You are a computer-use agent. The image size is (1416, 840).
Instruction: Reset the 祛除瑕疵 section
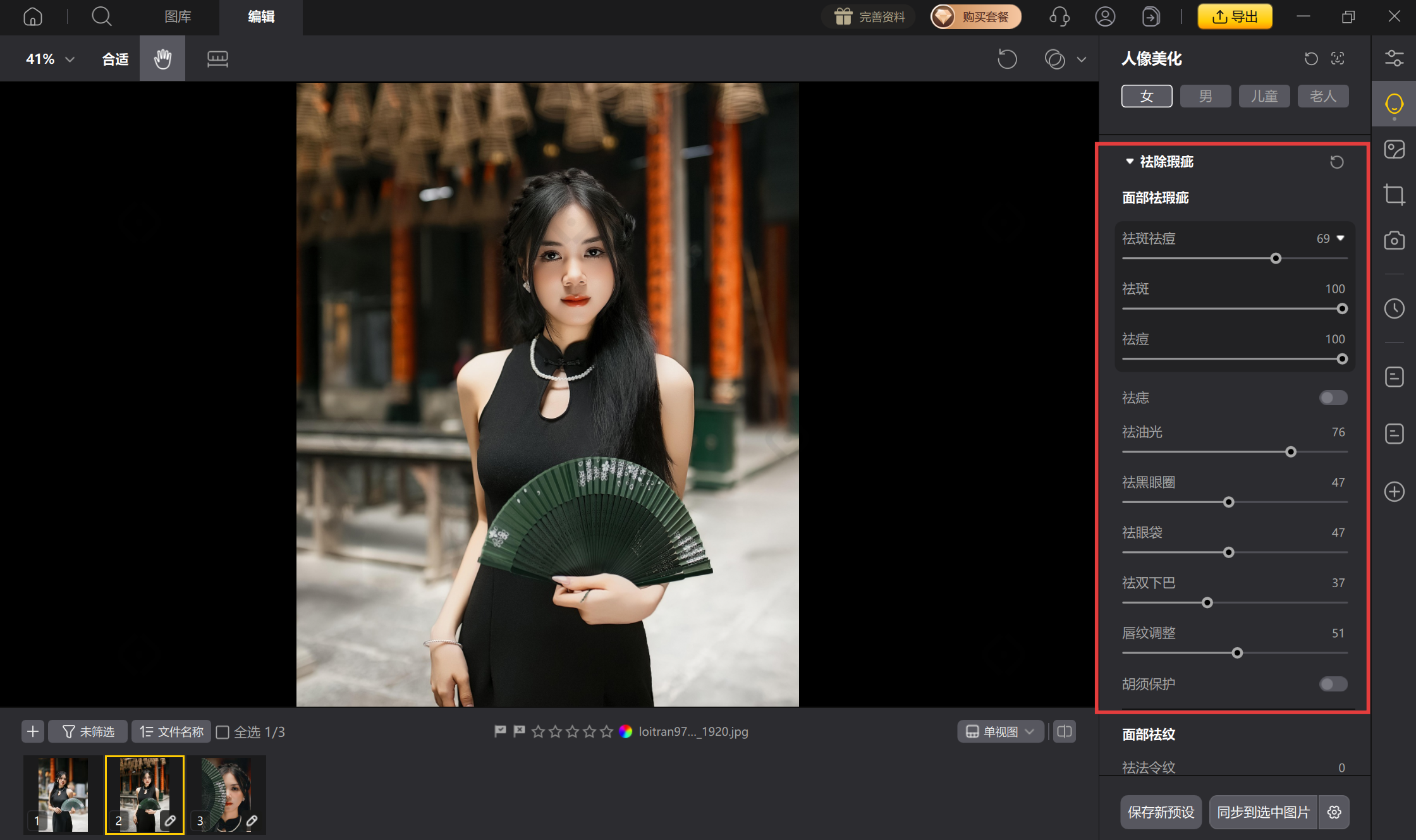point(1336,162)
